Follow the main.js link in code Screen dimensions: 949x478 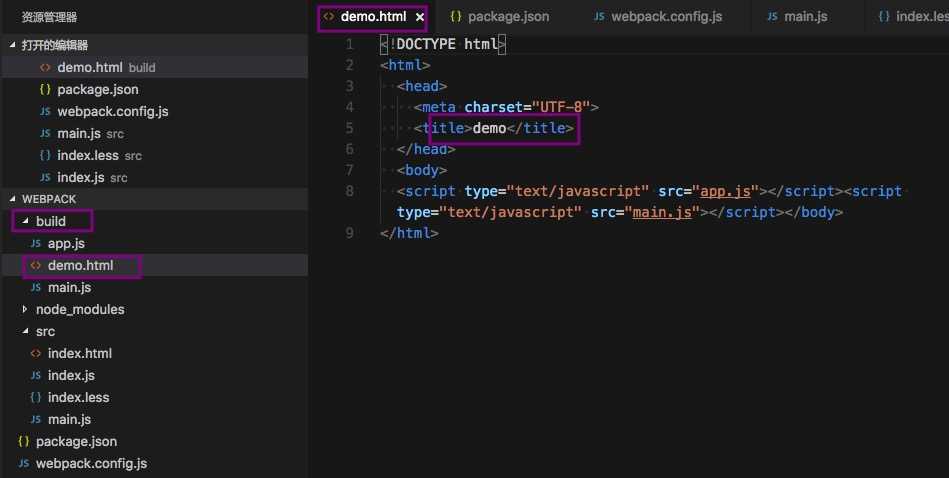pos(662,212)
